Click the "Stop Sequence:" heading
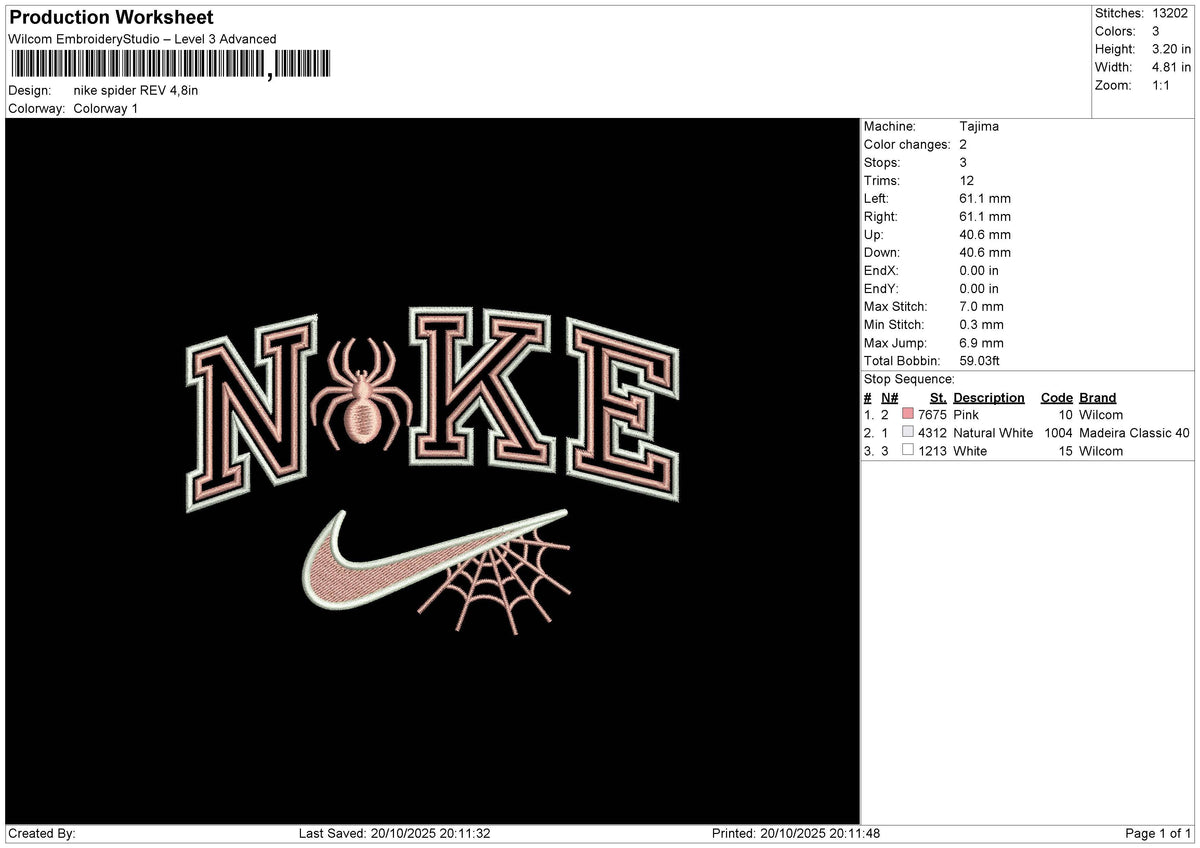 [909, 379]
